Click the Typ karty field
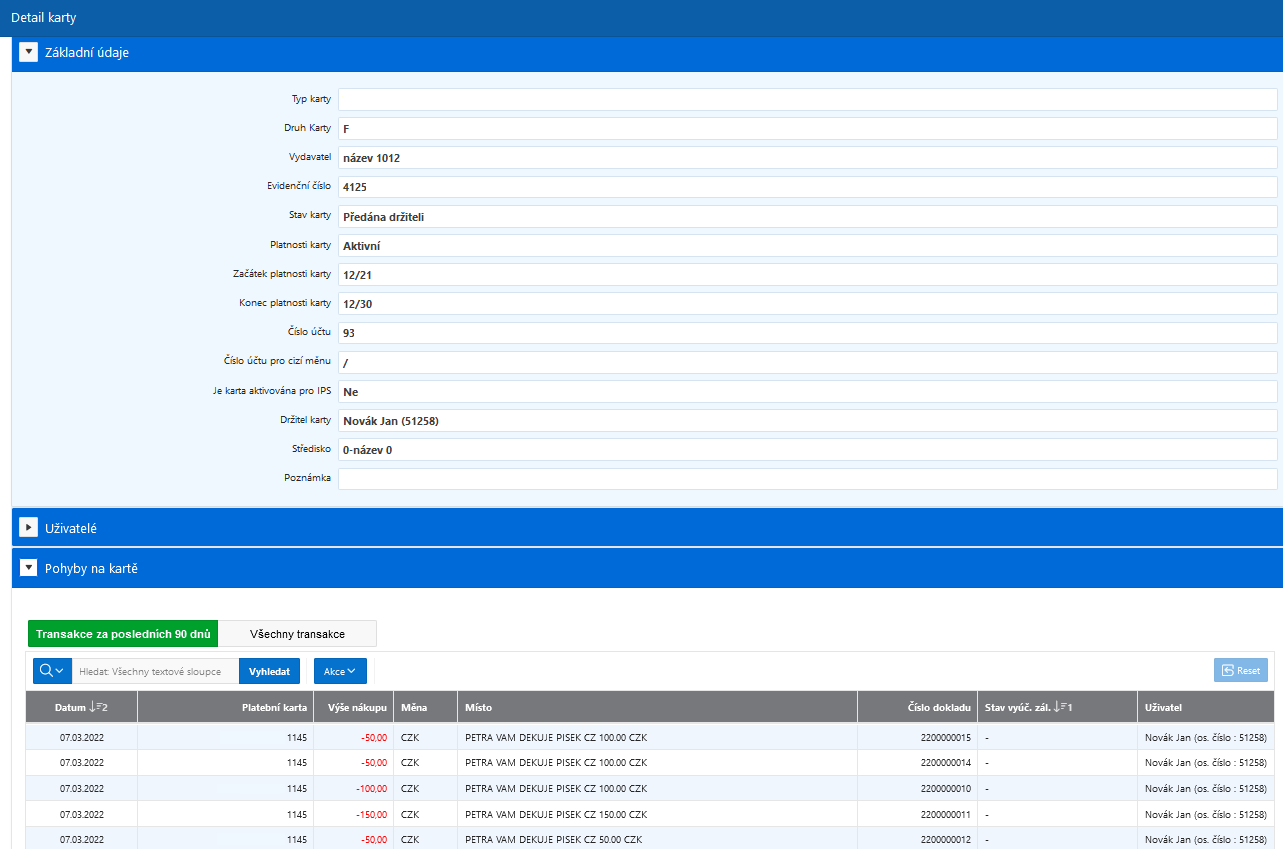This screenshot has height=849, width=1283. (808, 99)
